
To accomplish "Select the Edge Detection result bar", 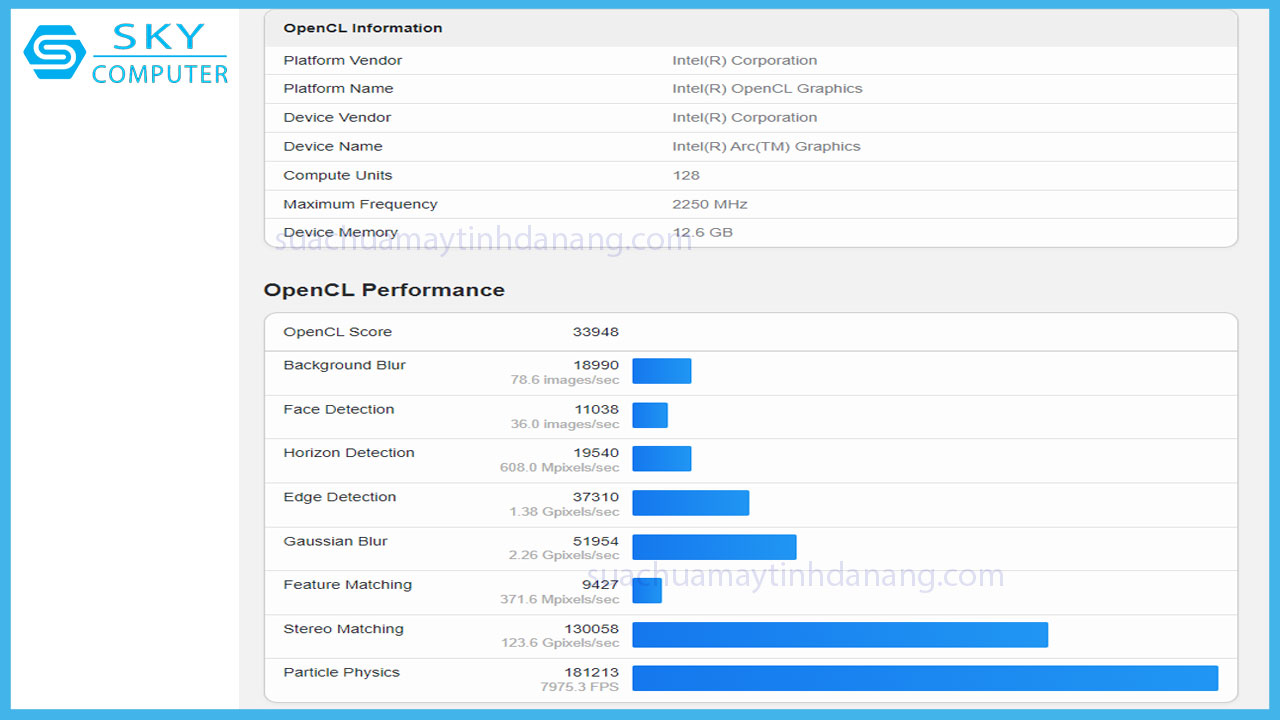I will [690, 502].
